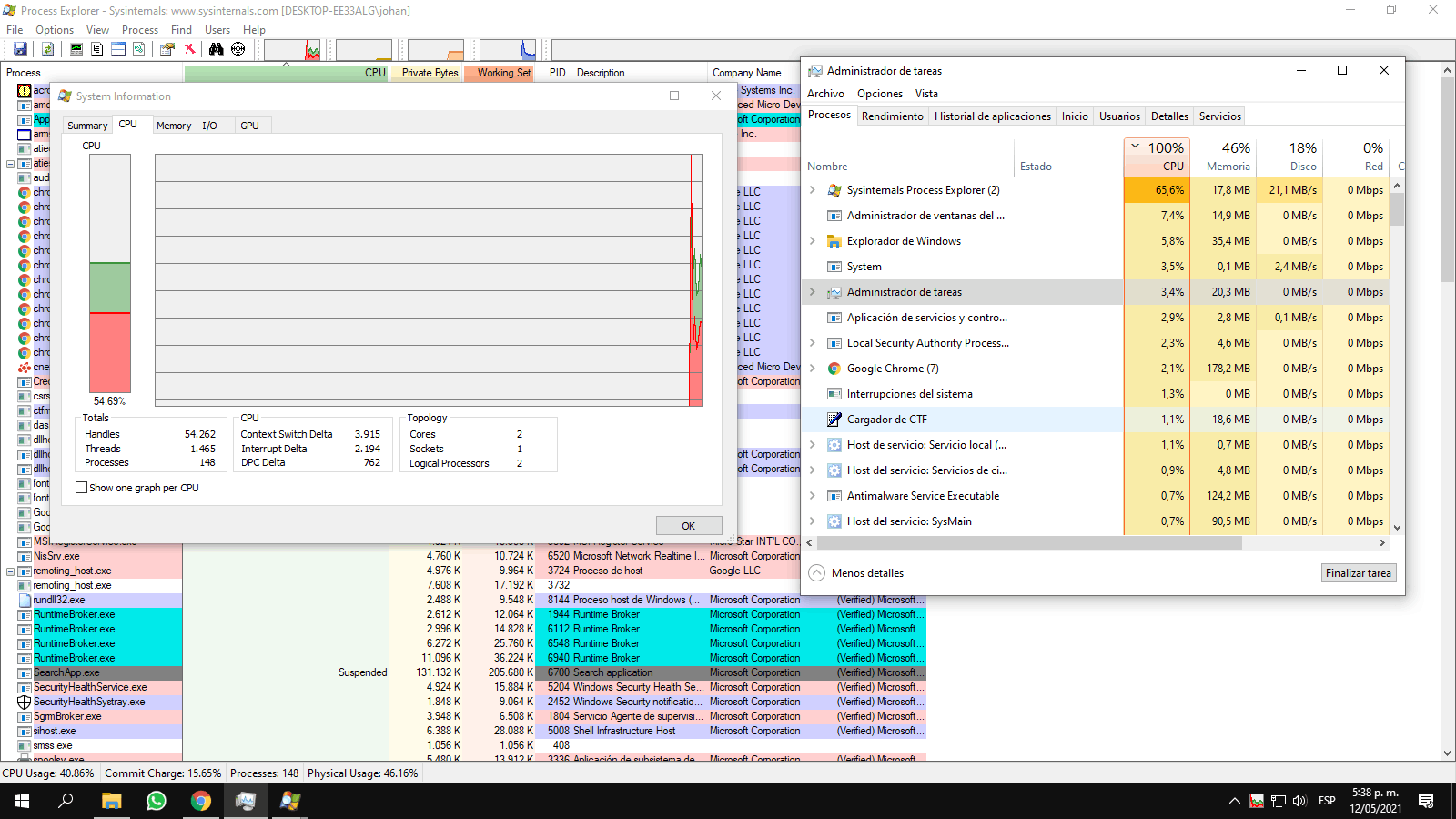The image size is (1456, 819).
Task: Click Menos detalles in Task Manager
Action: click(856, 573)
